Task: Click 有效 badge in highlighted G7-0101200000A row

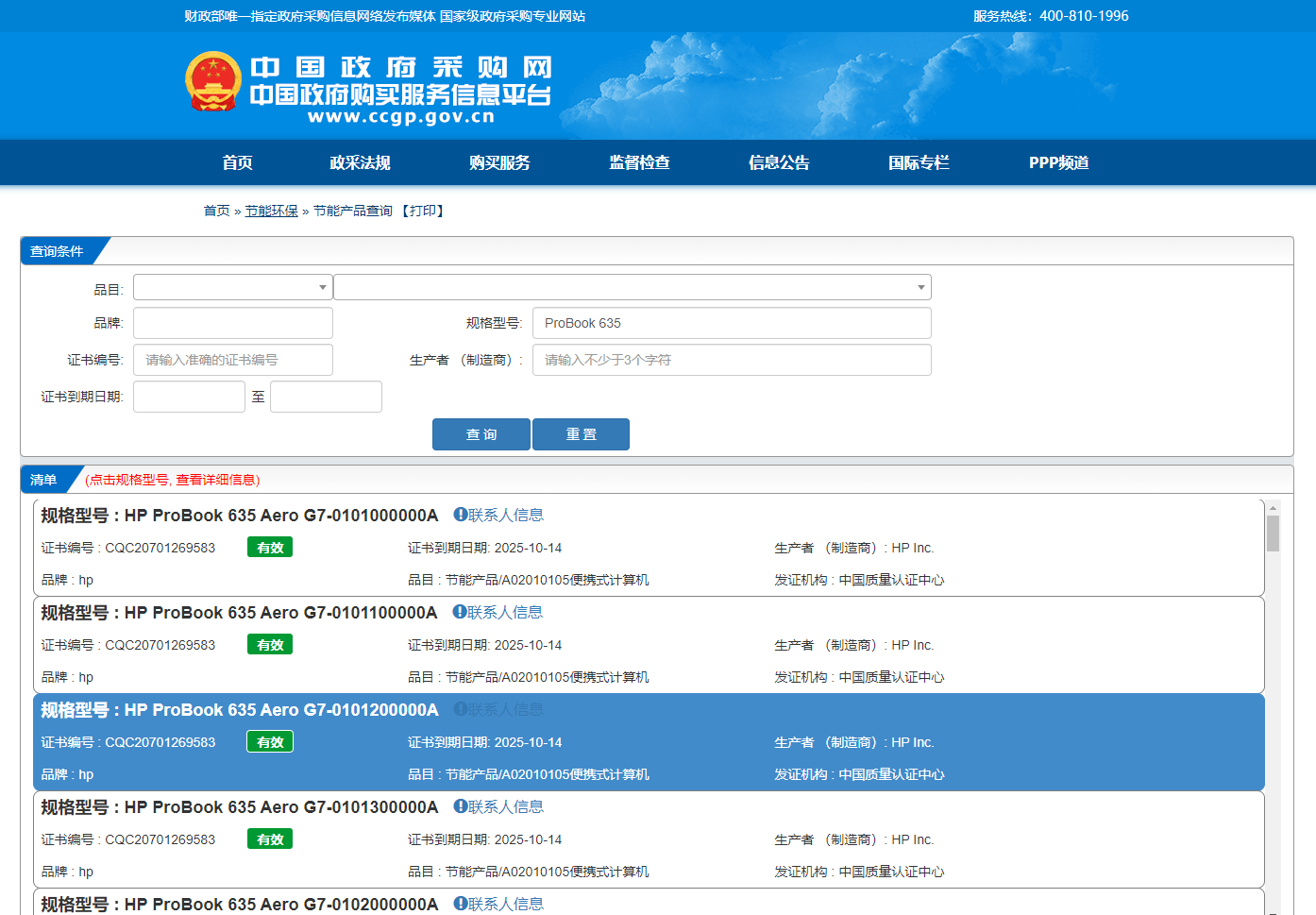Action: pos(270,742)
